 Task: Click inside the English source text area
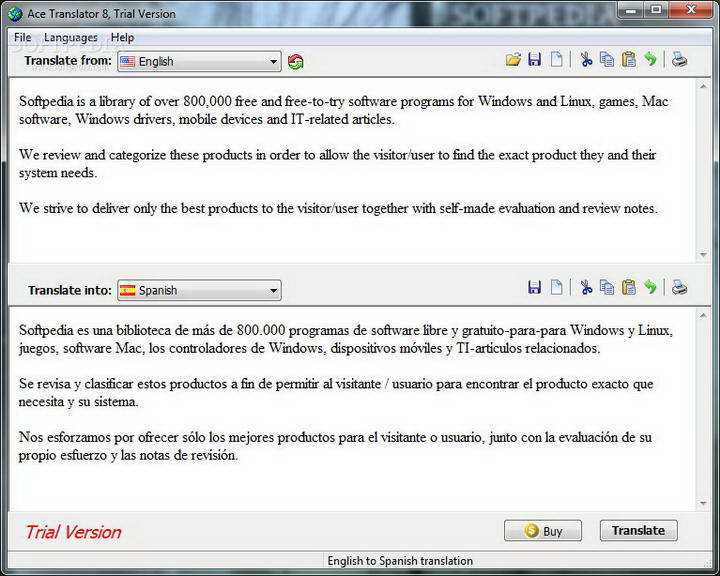tap(351, 170)
